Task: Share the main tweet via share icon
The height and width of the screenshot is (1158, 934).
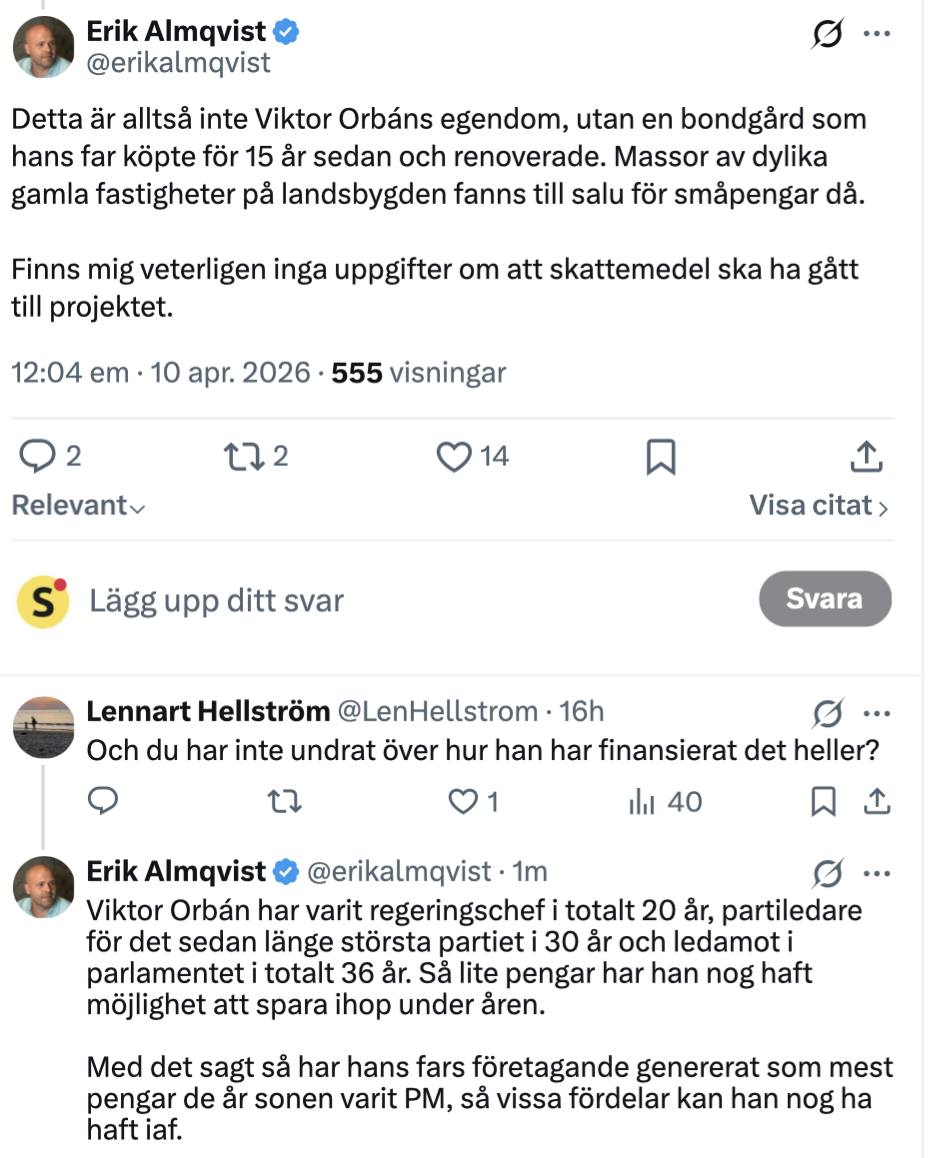Action: point(866,457)
